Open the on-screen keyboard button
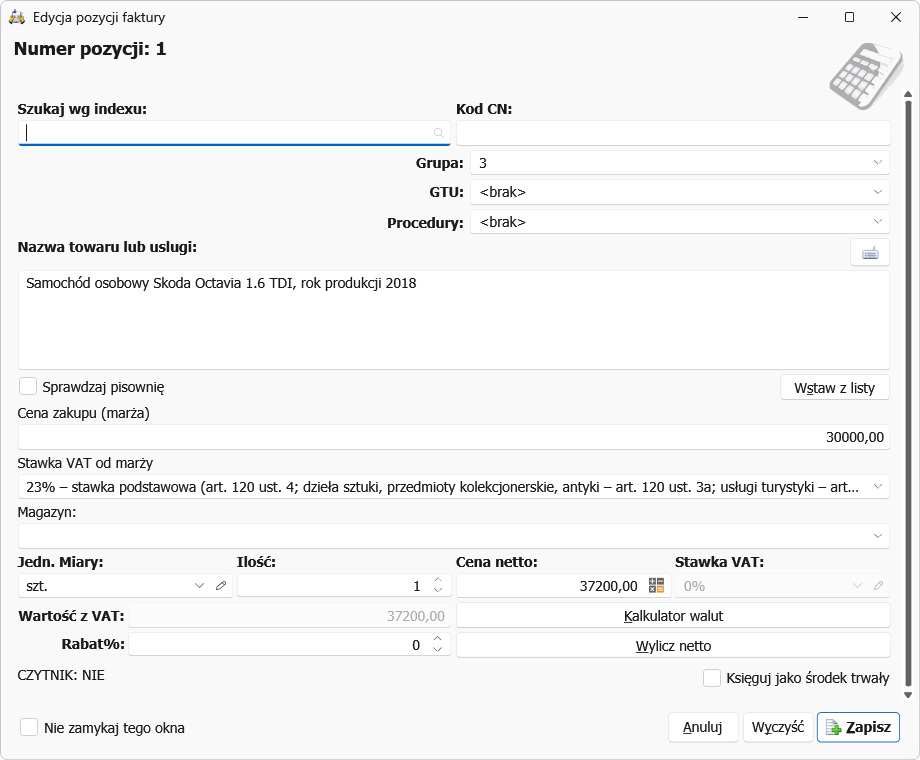Image resolution: width=920 pixels, height=760 pixels. (x=870, y=253)
